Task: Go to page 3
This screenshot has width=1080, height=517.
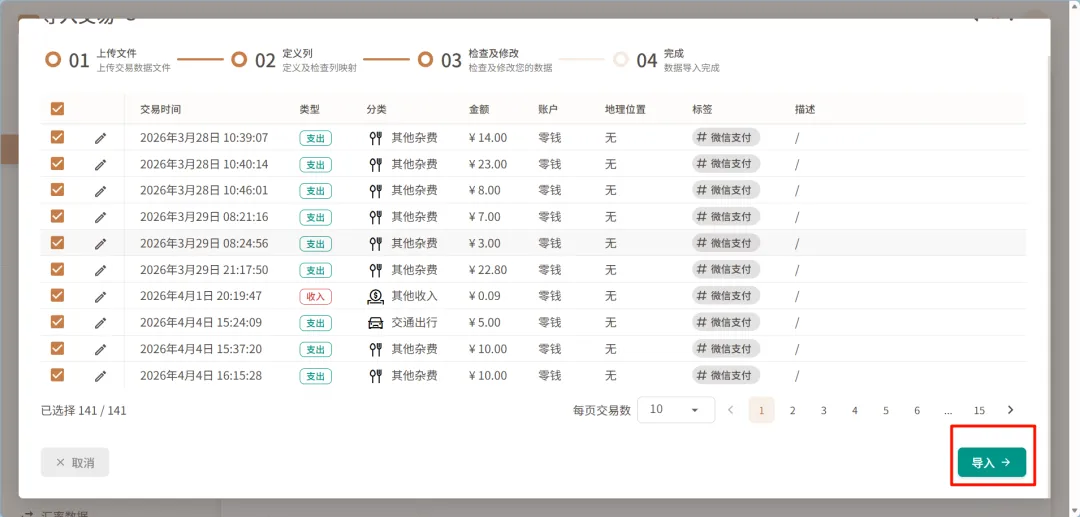Action: [x=824, y=410]
